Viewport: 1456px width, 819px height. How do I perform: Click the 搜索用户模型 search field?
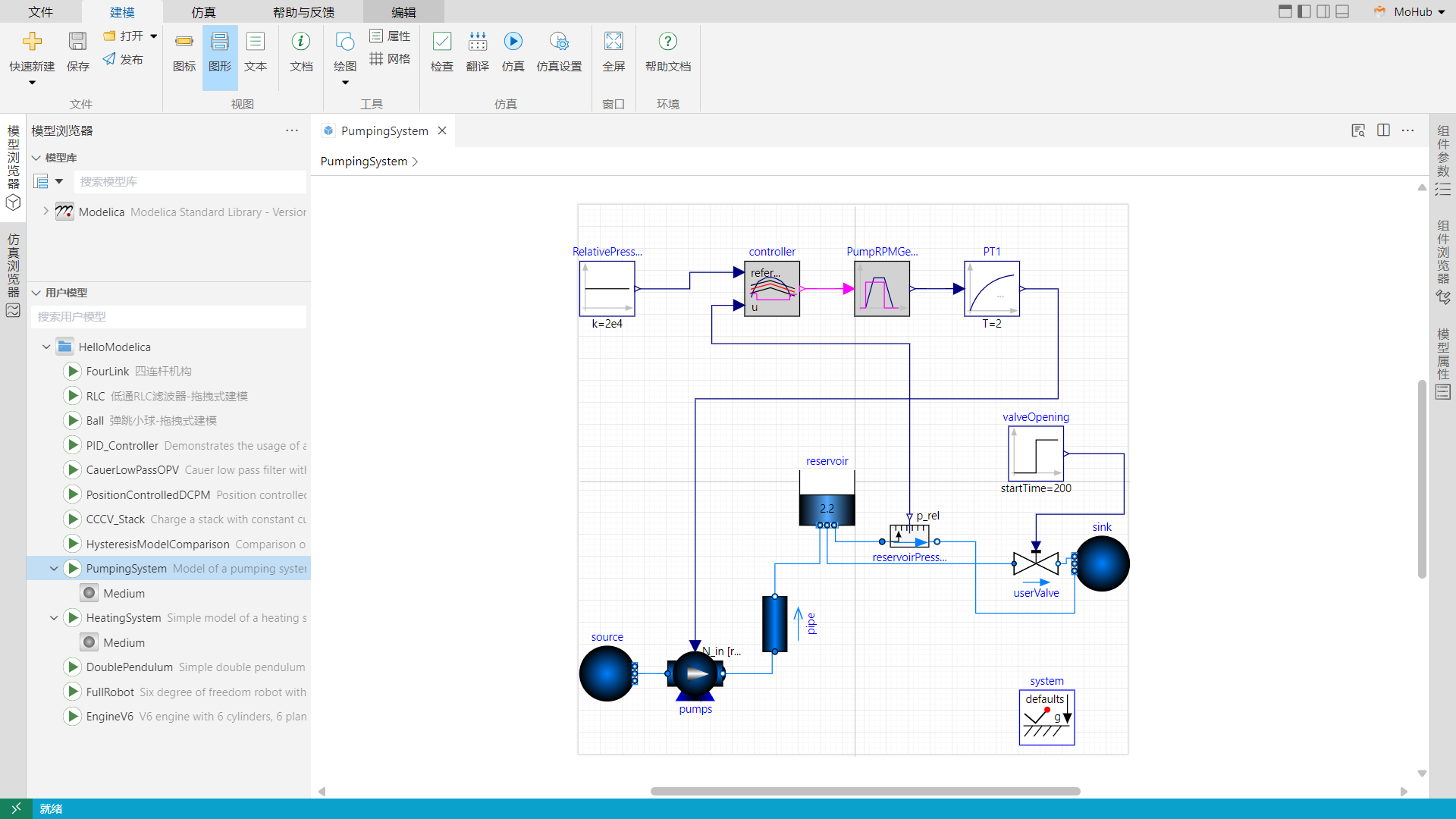168,316
